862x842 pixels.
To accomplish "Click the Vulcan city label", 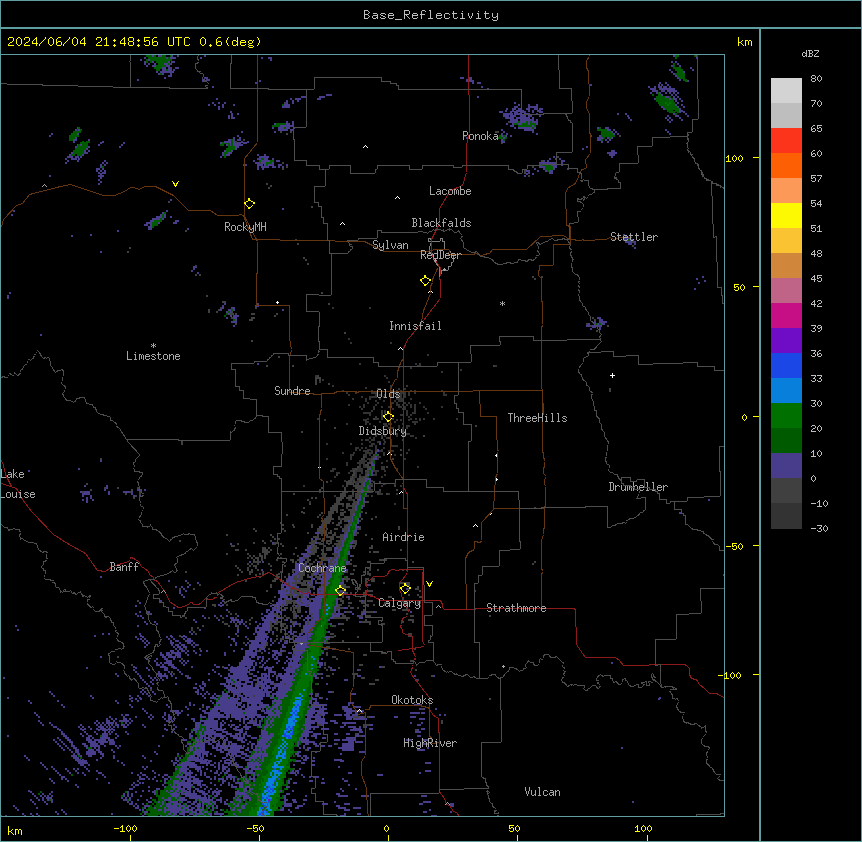I will (x=543, y=792).
